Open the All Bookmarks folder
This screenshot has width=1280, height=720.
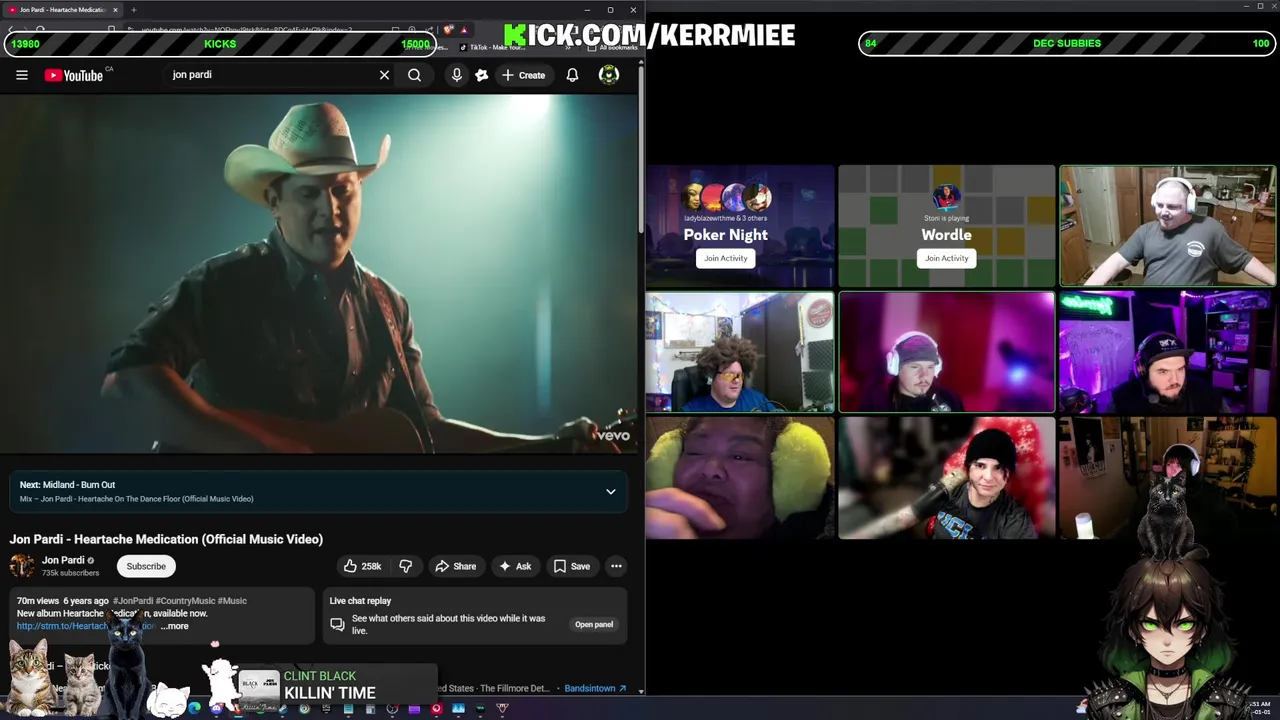614,47
